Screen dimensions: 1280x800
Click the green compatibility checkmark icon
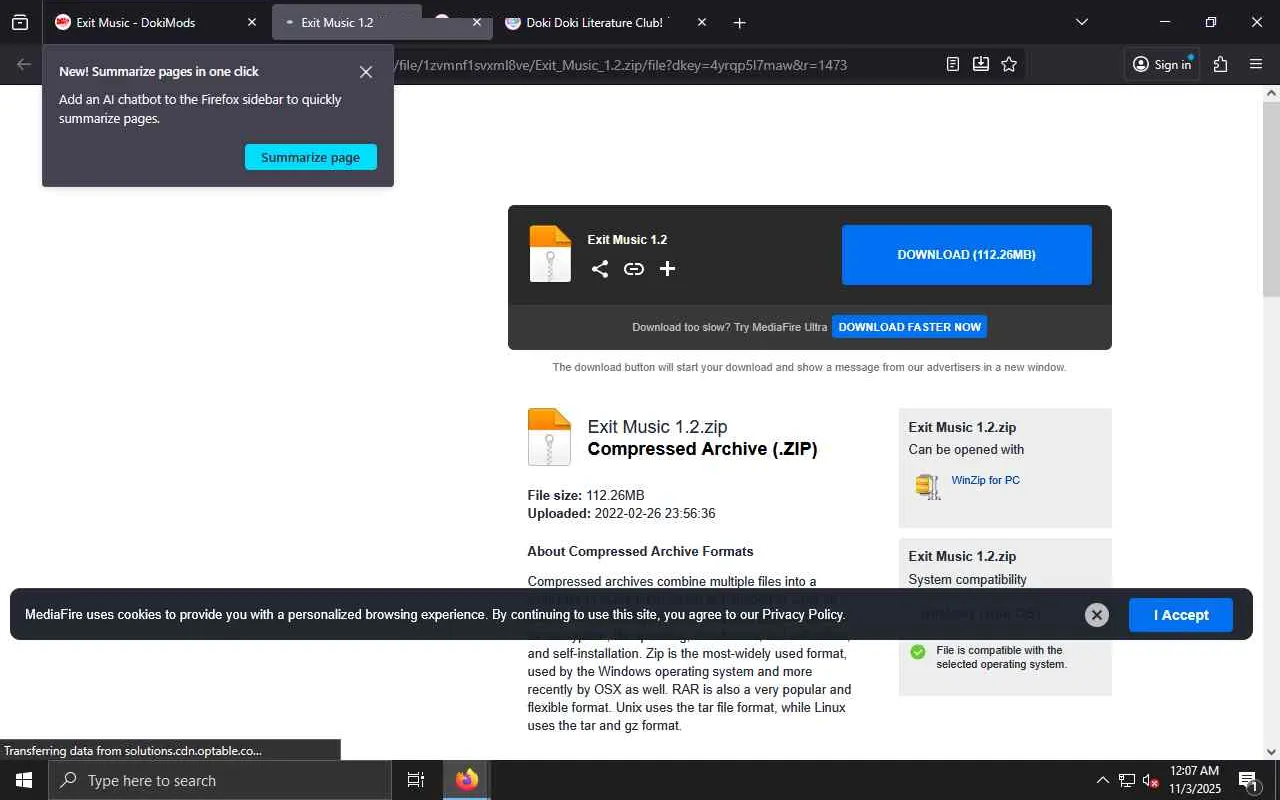coord(918,652)
